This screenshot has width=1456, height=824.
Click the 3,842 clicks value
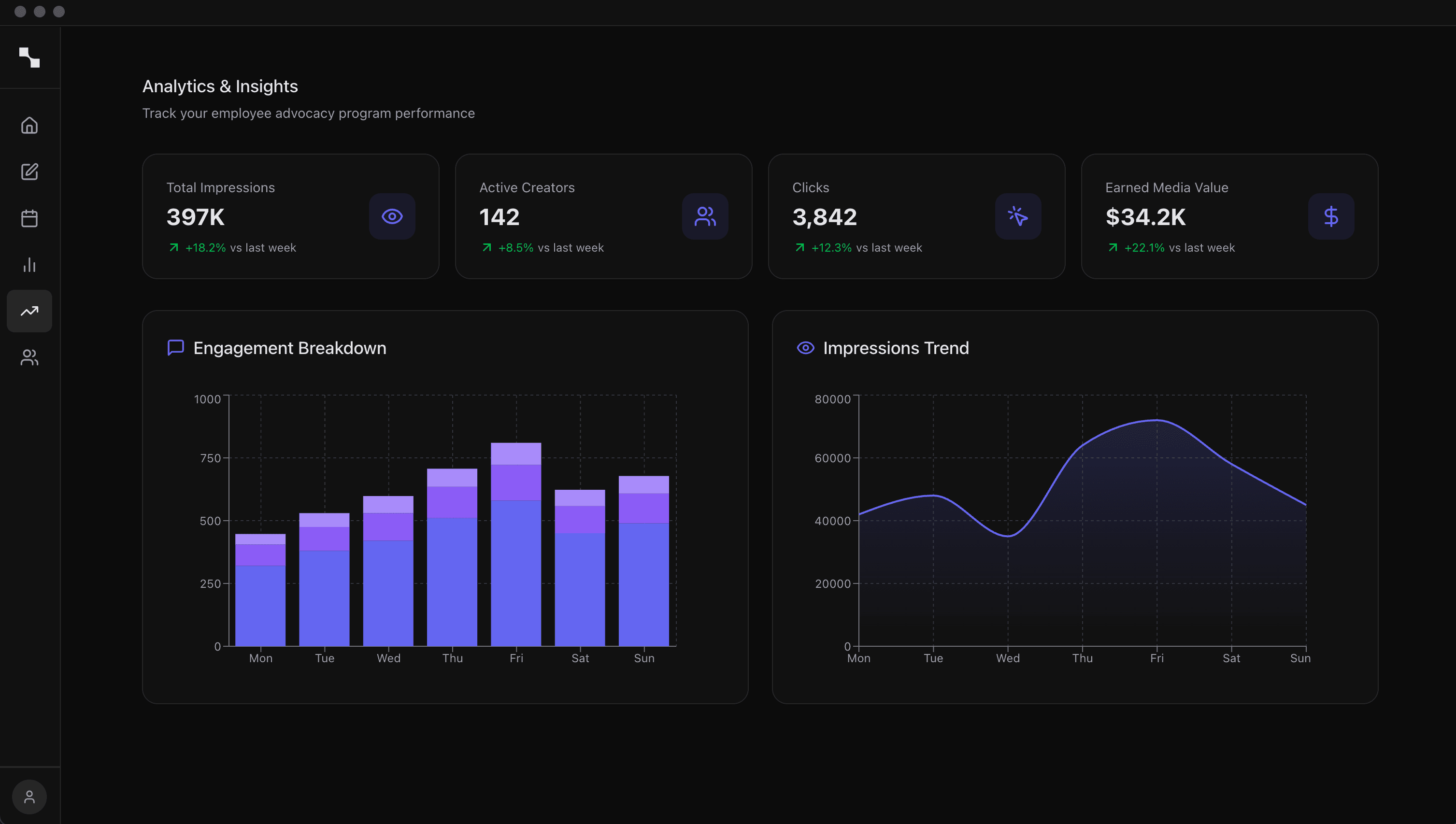(x=825, y=217)
